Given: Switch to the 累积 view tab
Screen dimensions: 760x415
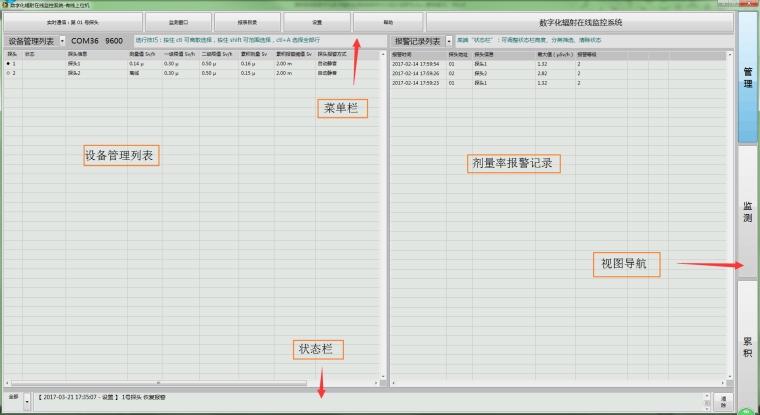Looking at the screenshot, I should 747,346.
